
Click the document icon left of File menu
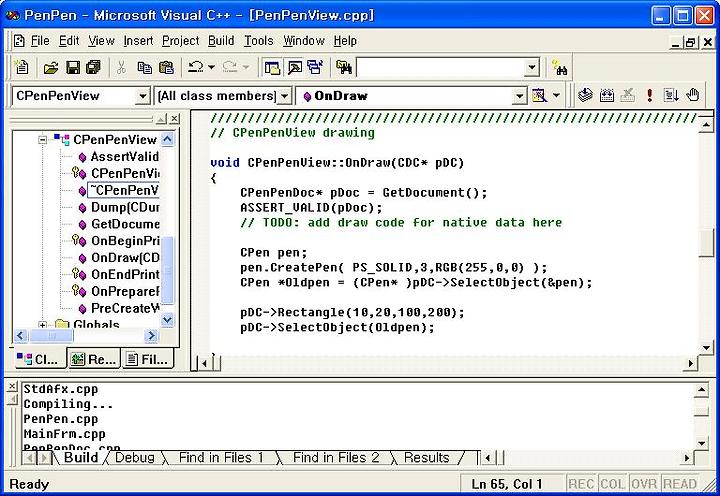(19, 41)
